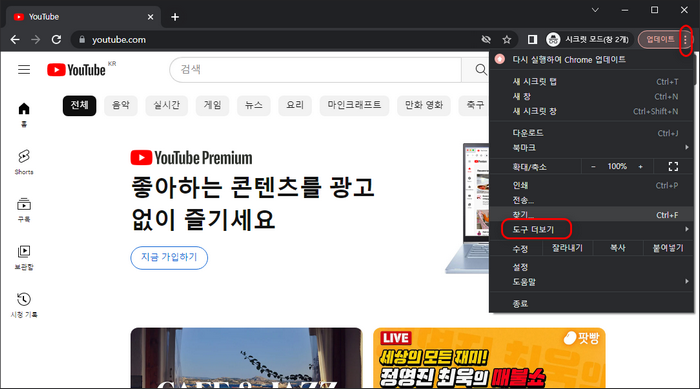Reload the YouTube page
This screenshot has height=389, width=700.
tap(56, 40)
